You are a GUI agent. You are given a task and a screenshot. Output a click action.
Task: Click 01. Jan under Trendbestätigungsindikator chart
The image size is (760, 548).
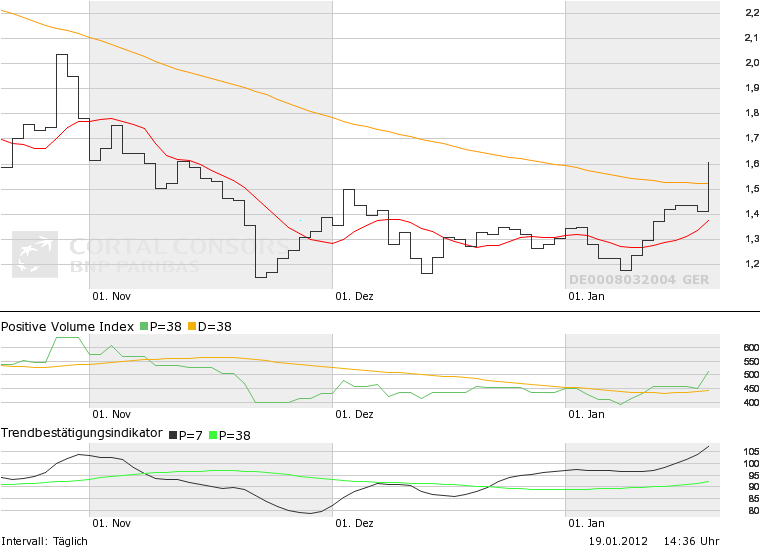586,523
